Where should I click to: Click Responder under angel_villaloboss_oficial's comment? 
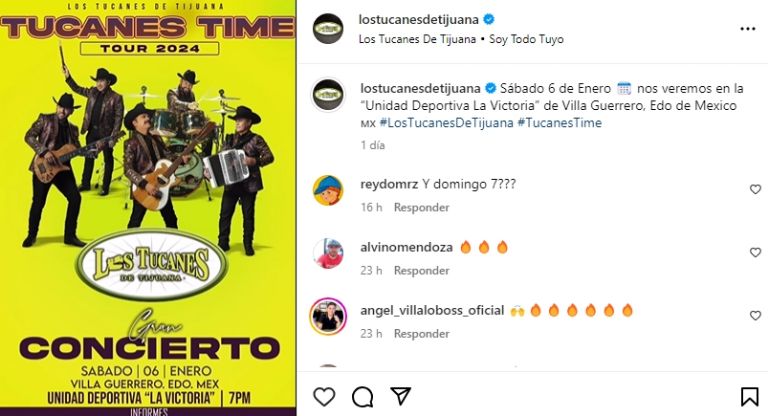point(421,334)
